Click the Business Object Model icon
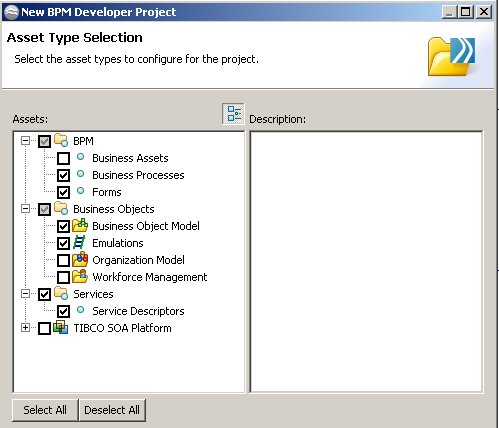The image size is (499, 428). (80, 226)
